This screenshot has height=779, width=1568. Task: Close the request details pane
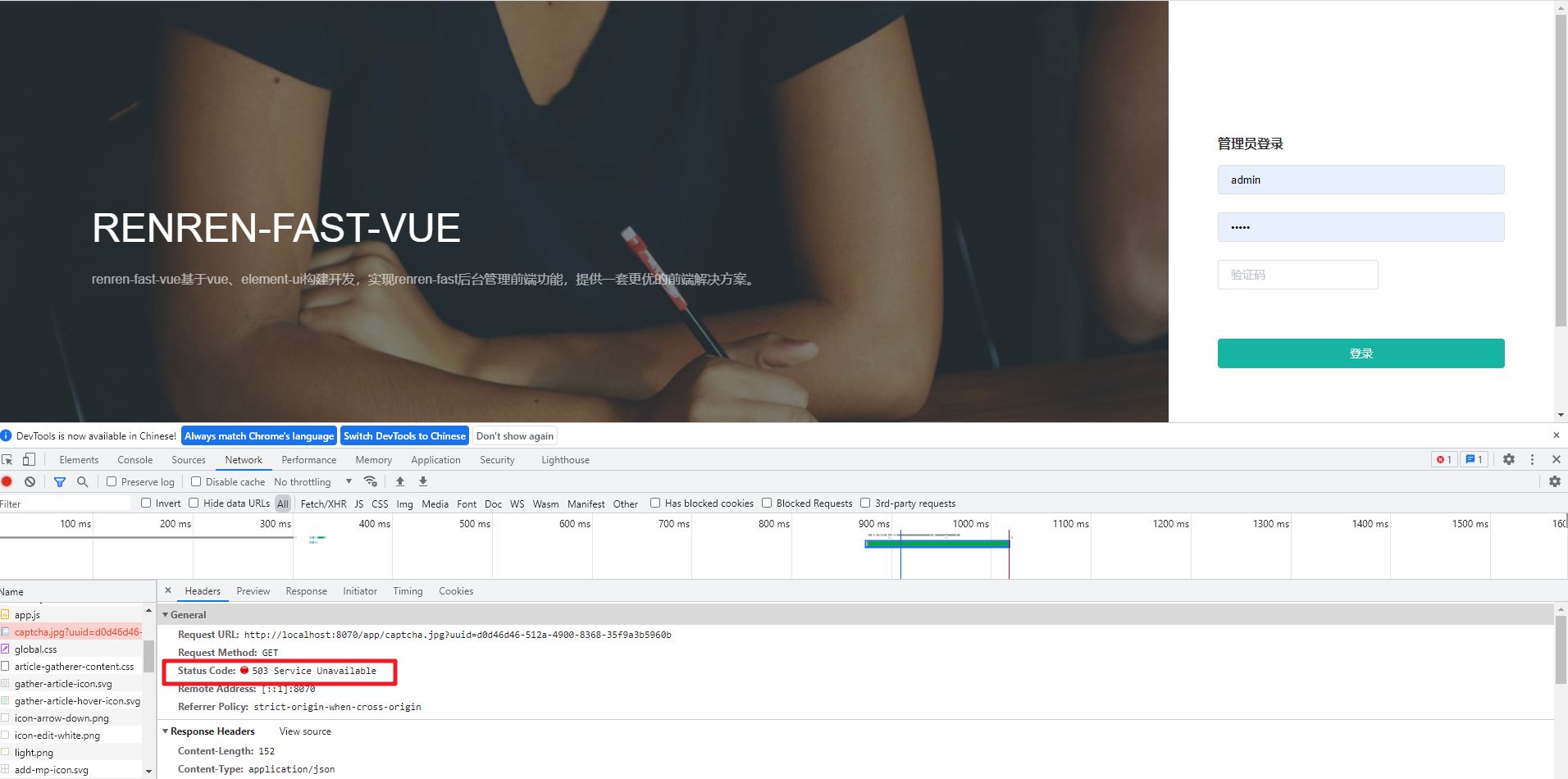pos(168,590)
